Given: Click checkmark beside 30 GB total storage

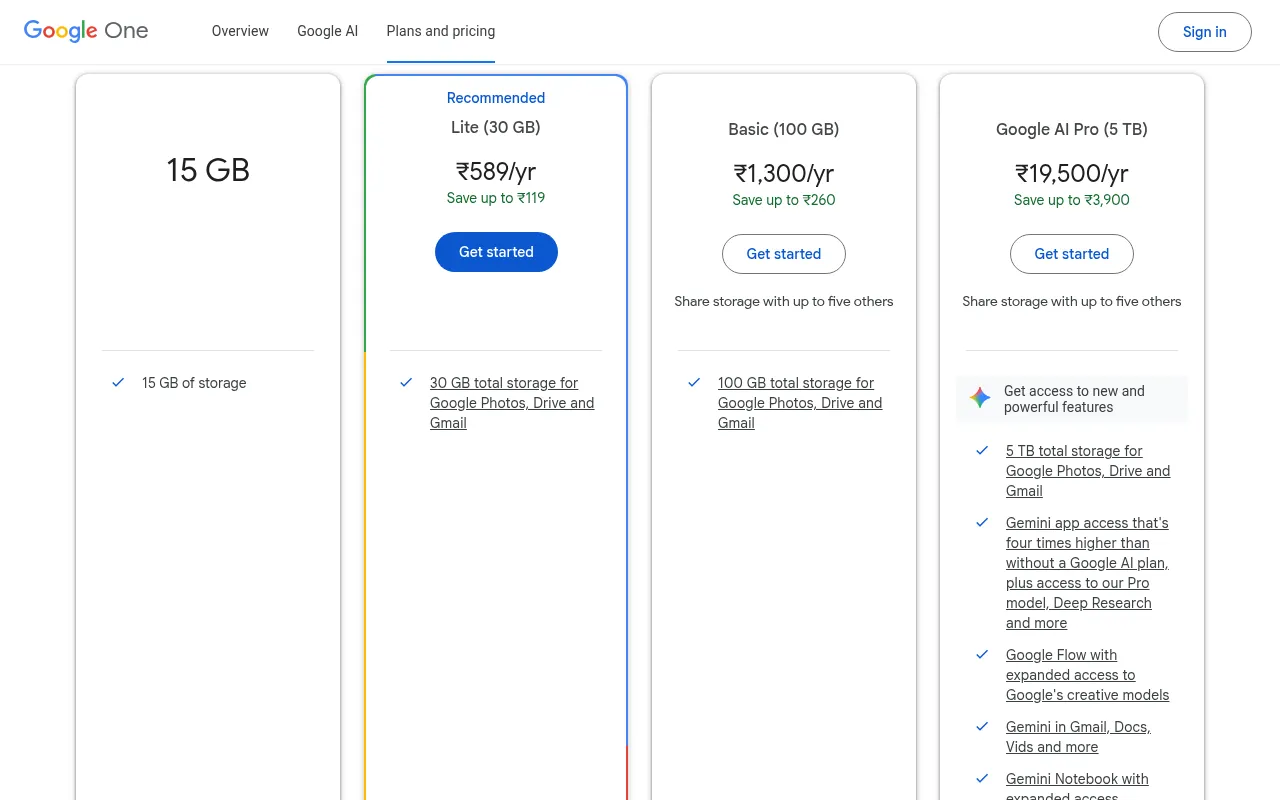Looking at the screenshot, I should click(406, 382).
